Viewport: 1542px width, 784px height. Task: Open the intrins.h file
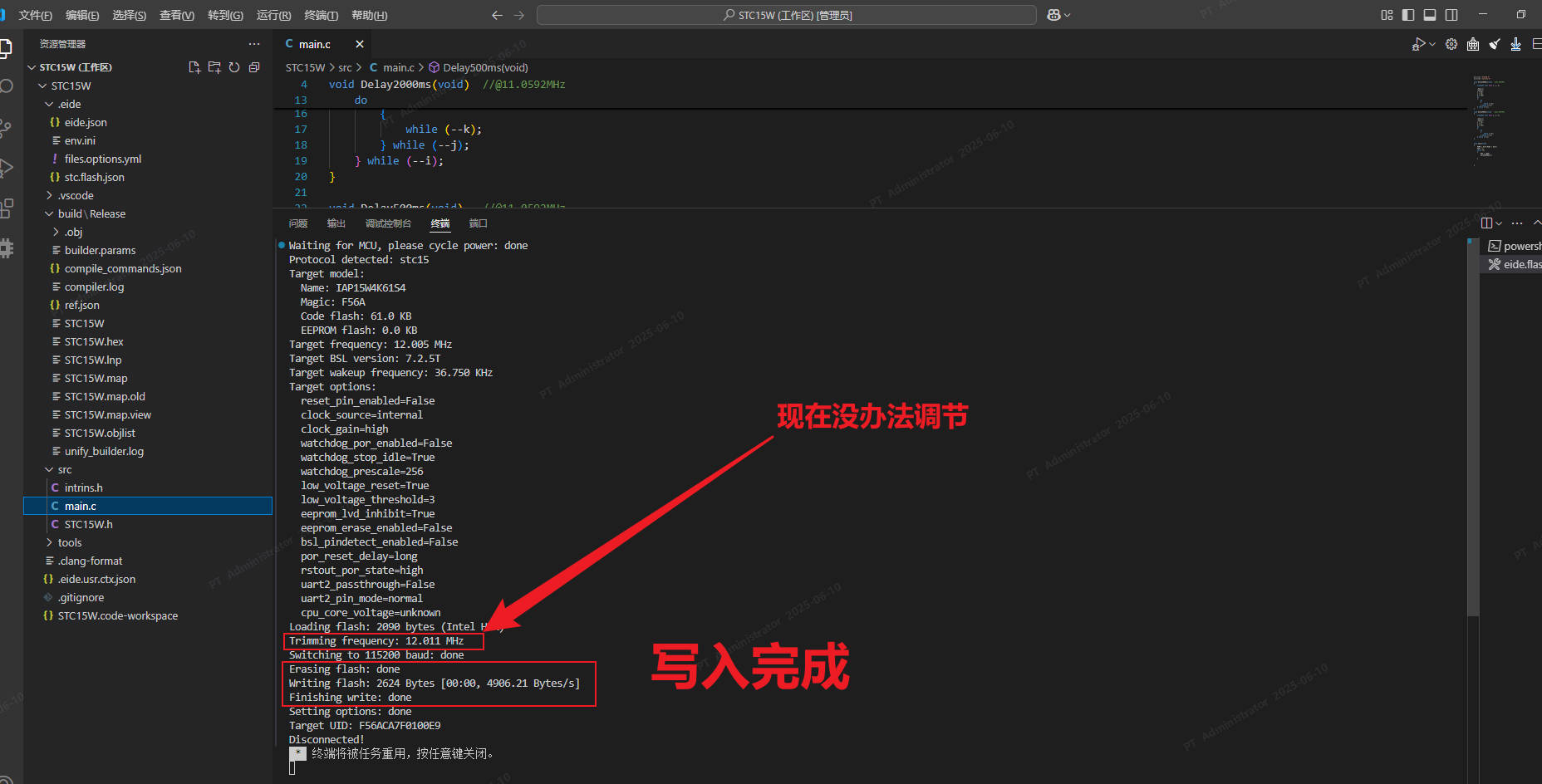click(x=149, y=488)
